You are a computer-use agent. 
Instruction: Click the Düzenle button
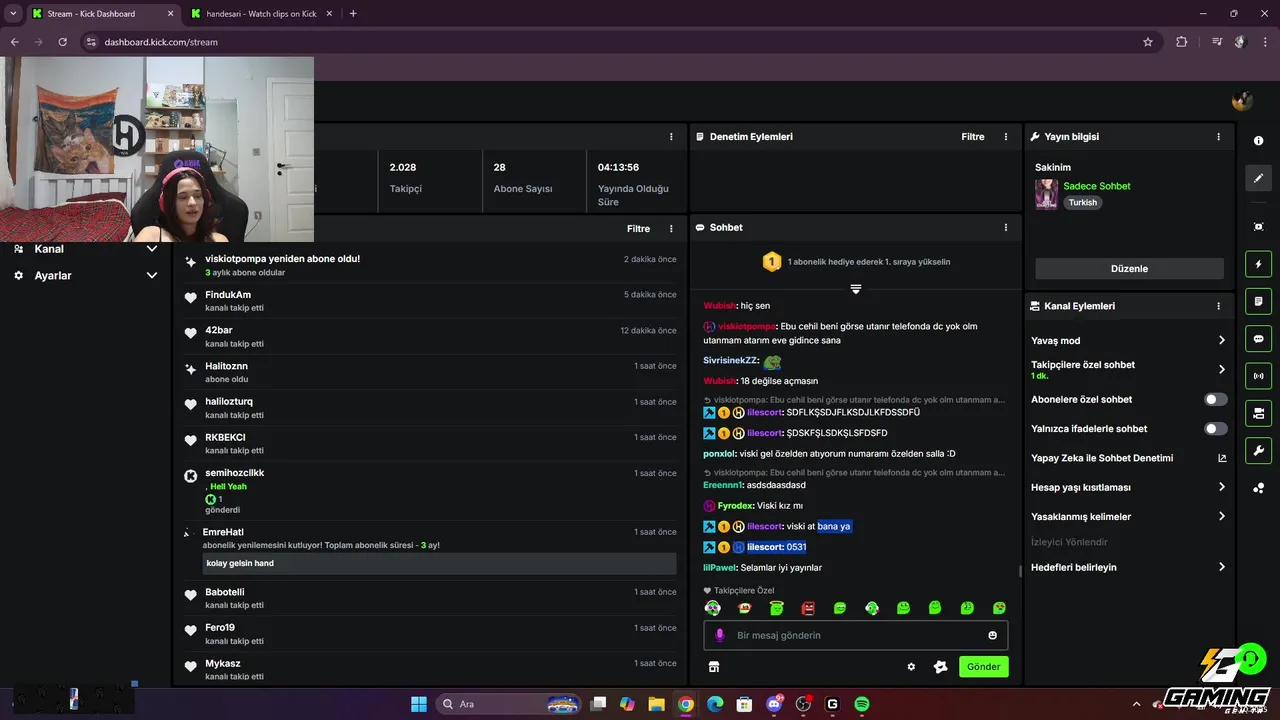pyautogui.click(x=1129, y=269)
